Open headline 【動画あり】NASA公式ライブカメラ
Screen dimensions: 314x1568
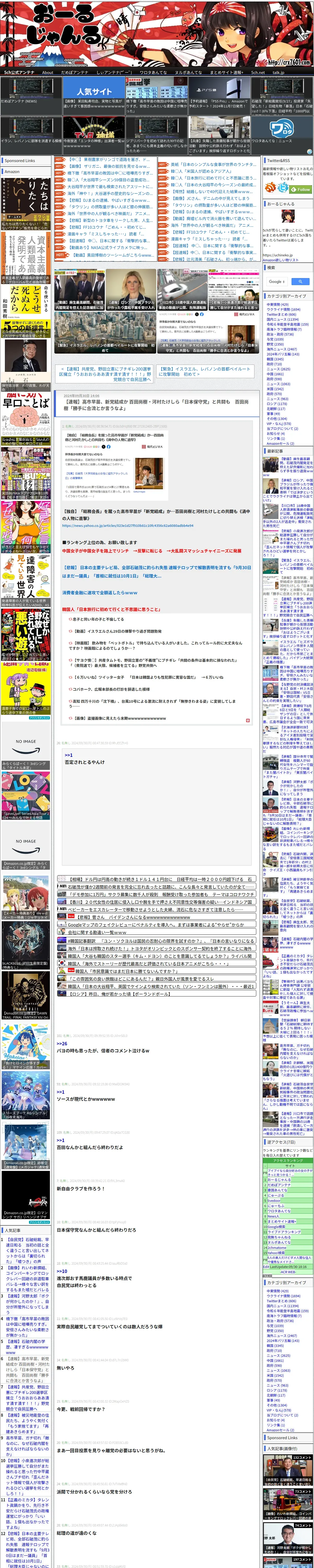(107, 248)
